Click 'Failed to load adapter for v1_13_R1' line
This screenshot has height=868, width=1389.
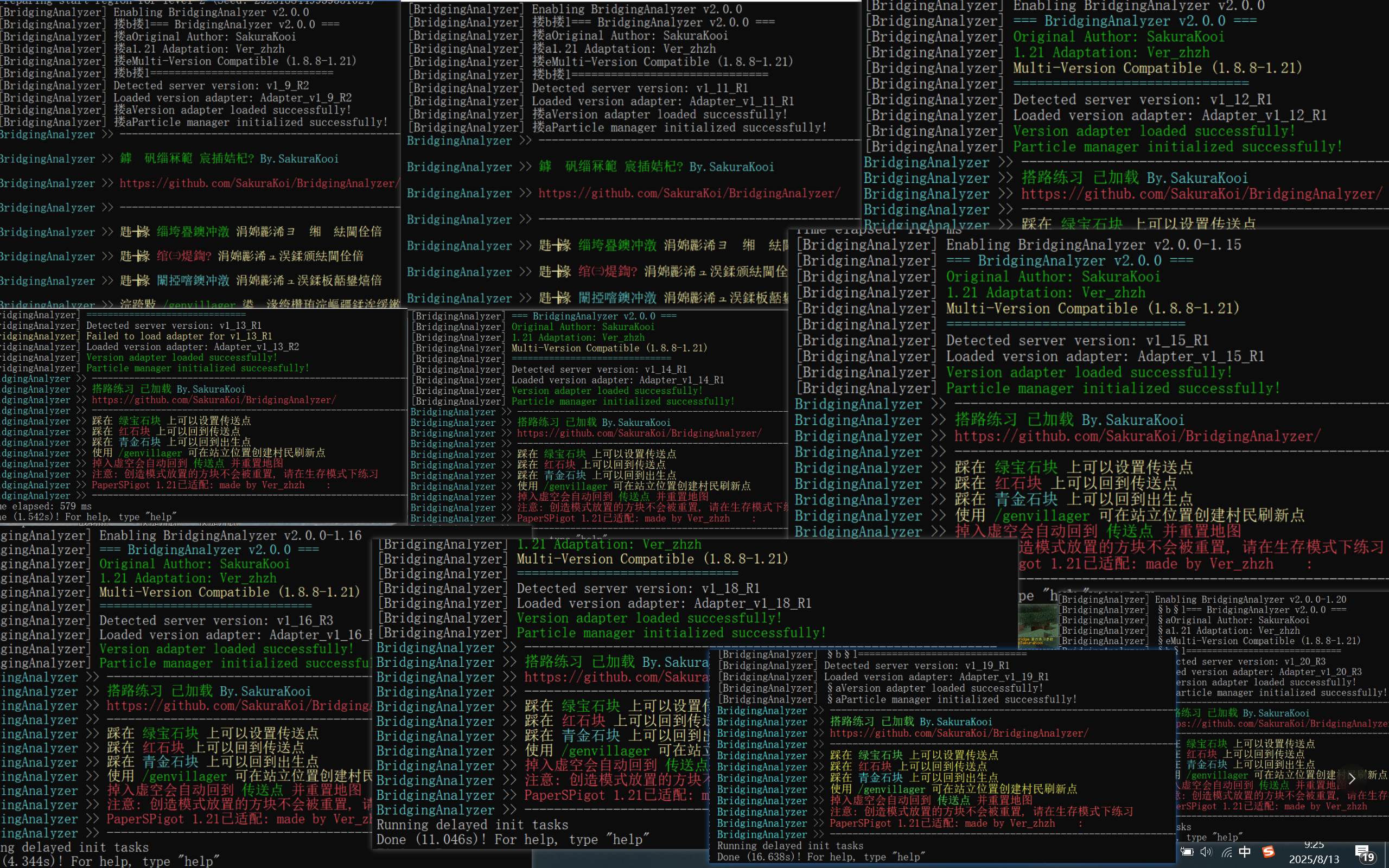point(179,336)
